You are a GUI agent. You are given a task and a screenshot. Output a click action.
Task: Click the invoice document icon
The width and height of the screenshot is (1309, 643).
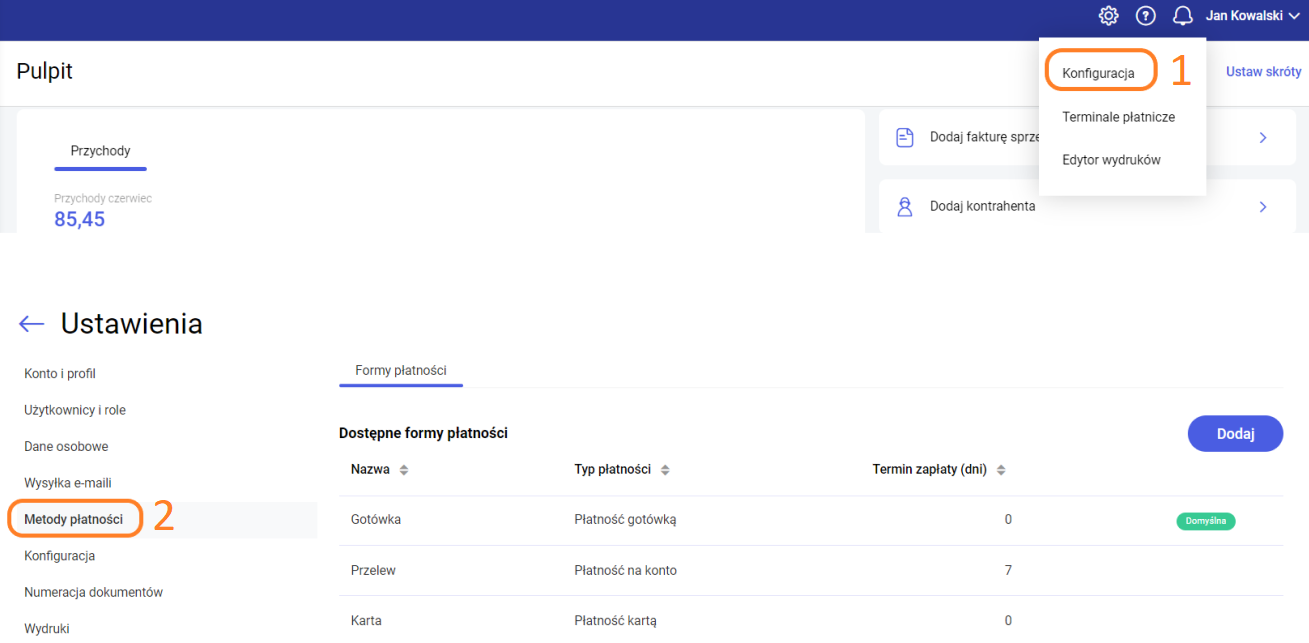tap(905, 138)
